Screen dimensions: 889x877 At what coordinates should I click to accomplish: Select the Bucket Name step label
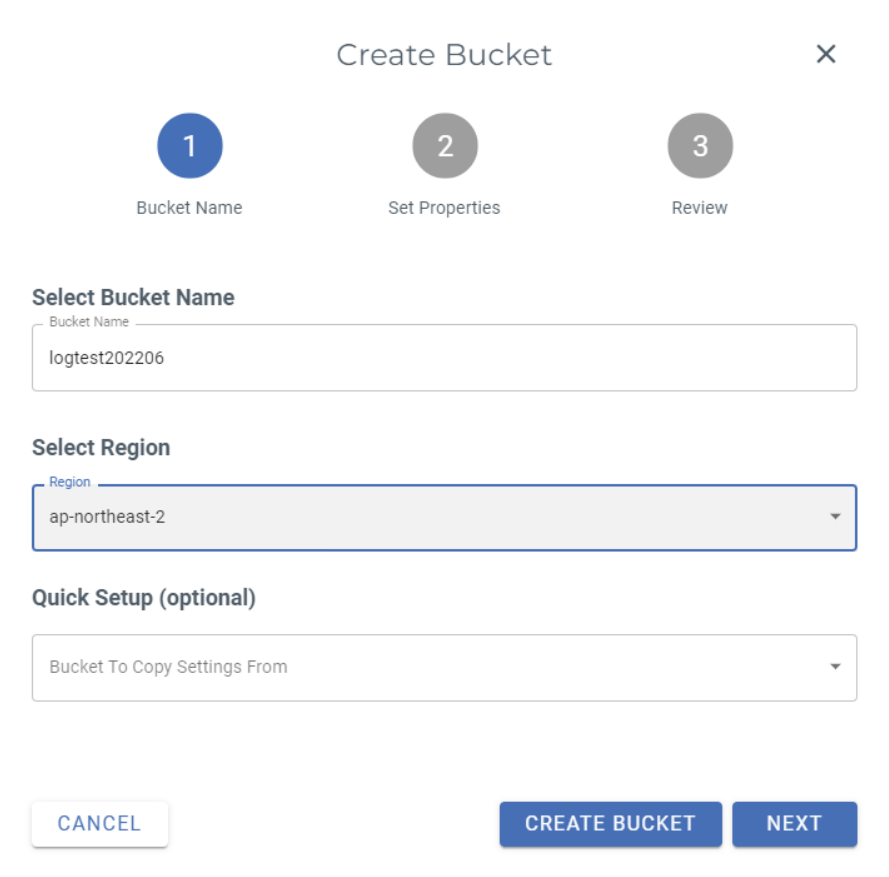[x=190, y=208]
